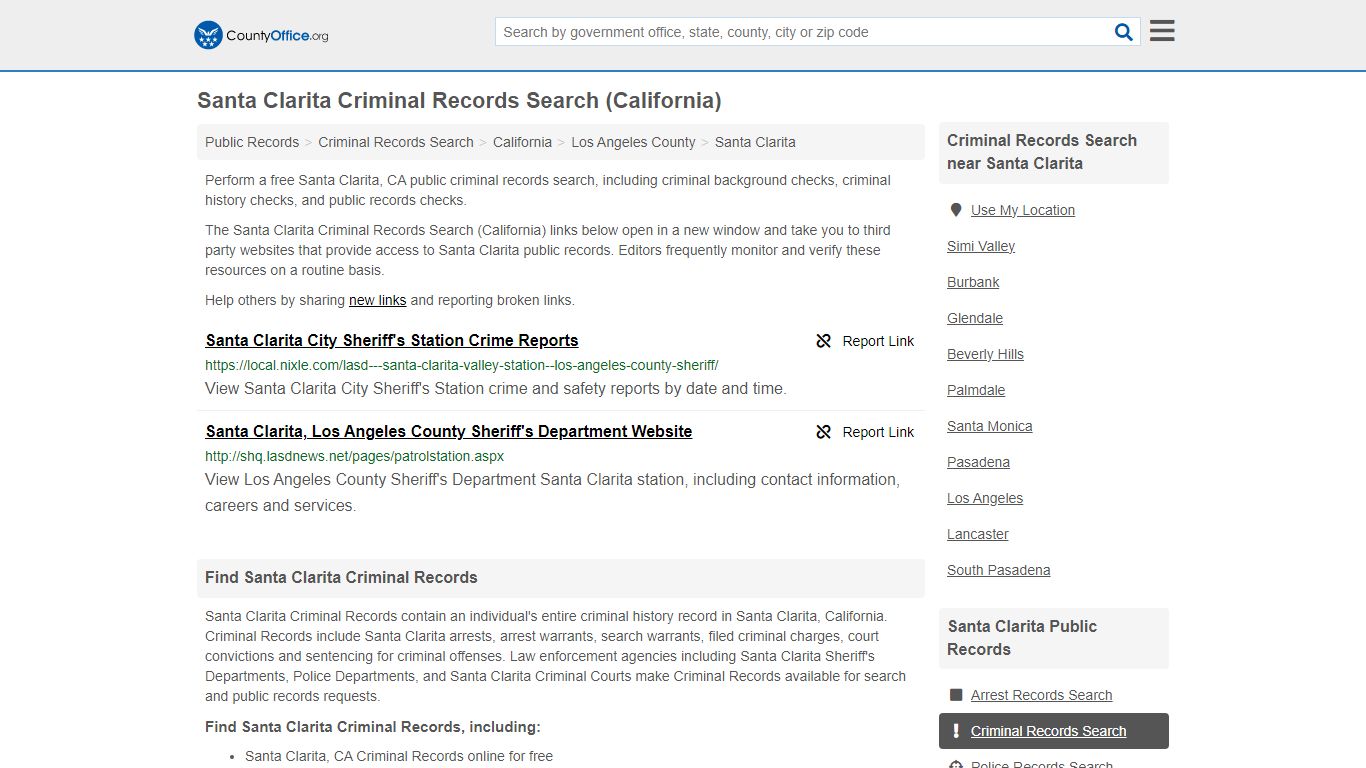The image size is (1366, 768).
Task: Open Santa Clarita City Sheriff's Station Crime Reports
Action: tap(392, 340)
